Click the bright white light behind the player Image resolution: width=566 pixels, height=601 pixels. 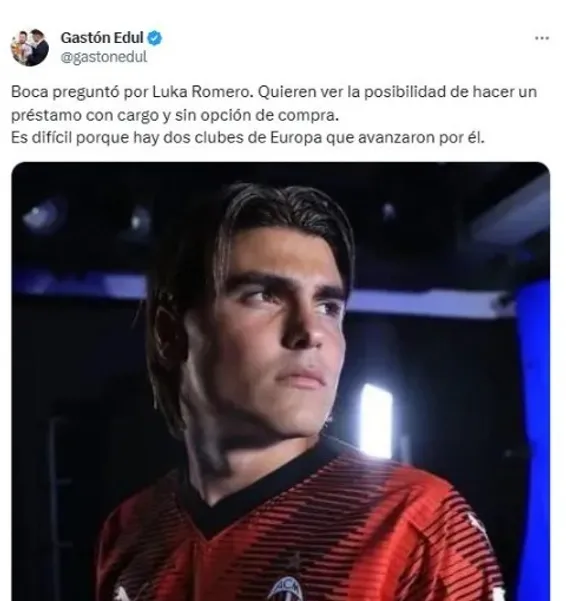(376, 420)
